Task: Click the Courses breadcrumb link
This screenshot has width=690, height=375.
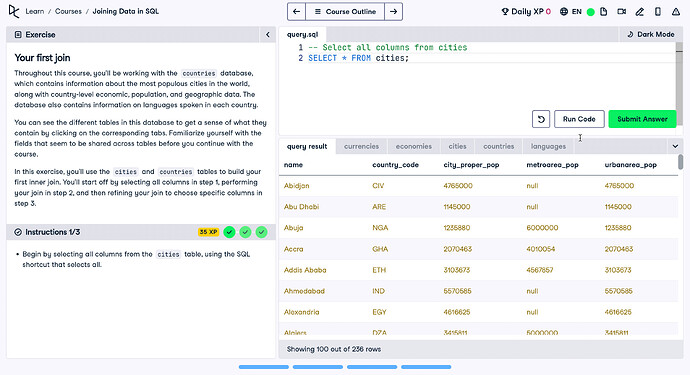Action: click(68, 11)
